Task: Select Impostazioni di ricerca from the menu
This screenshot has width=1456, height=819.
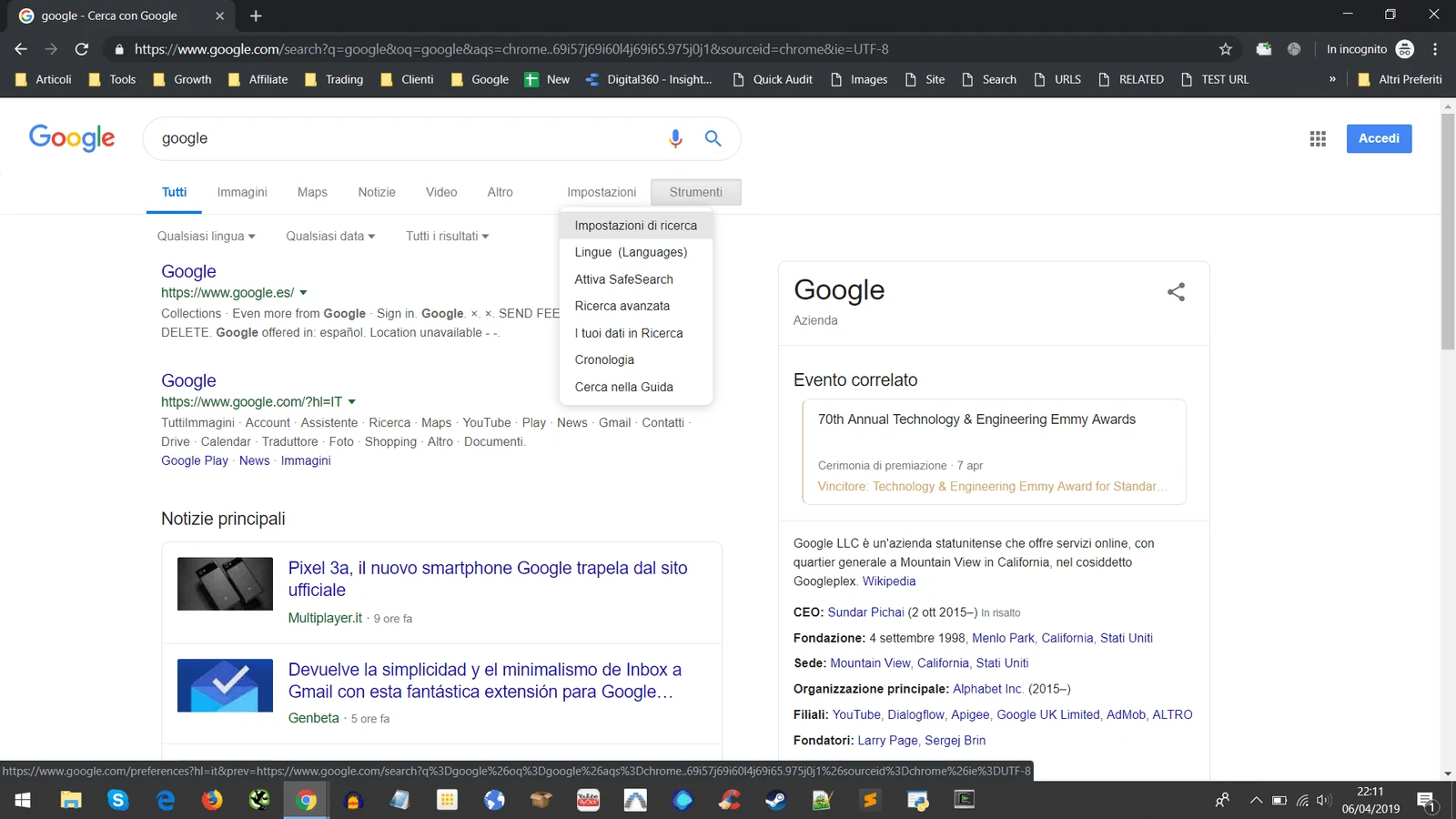Action: coord(636,226)
